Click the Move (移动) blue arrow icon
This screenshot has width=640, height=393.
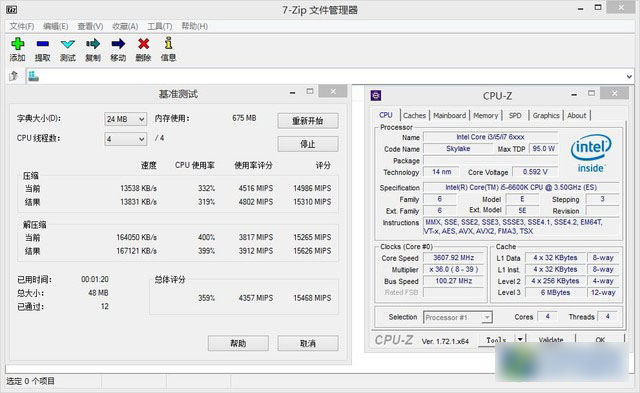(x=118, y=44)
